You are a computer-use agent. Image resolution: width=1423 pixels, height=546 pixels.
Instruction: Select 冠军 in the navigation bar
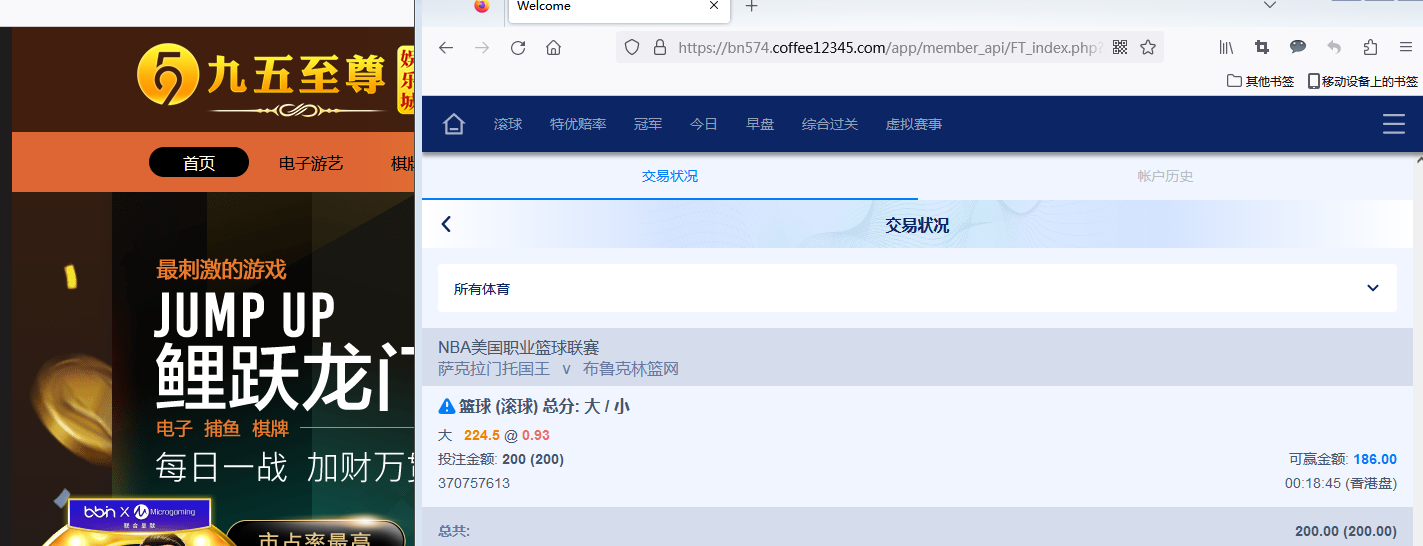click(x=648, y=124)
